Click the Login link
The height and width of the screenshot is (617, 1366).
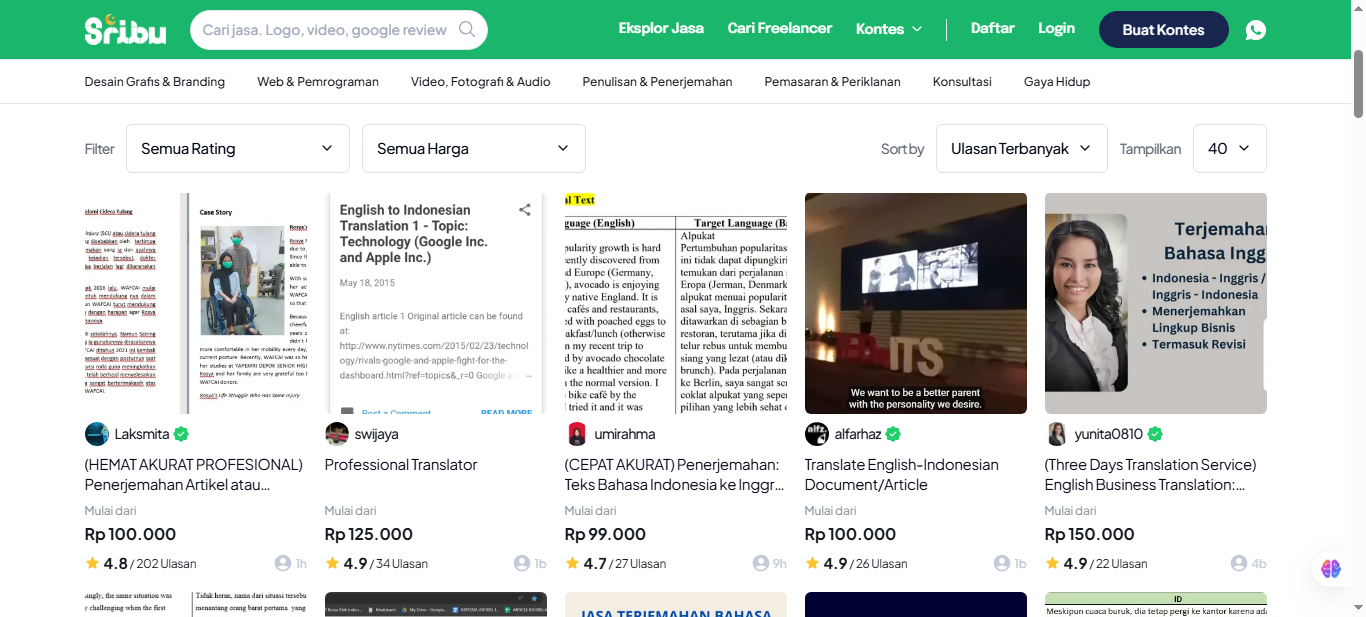pyautogui.click(x=1057, y=28)
